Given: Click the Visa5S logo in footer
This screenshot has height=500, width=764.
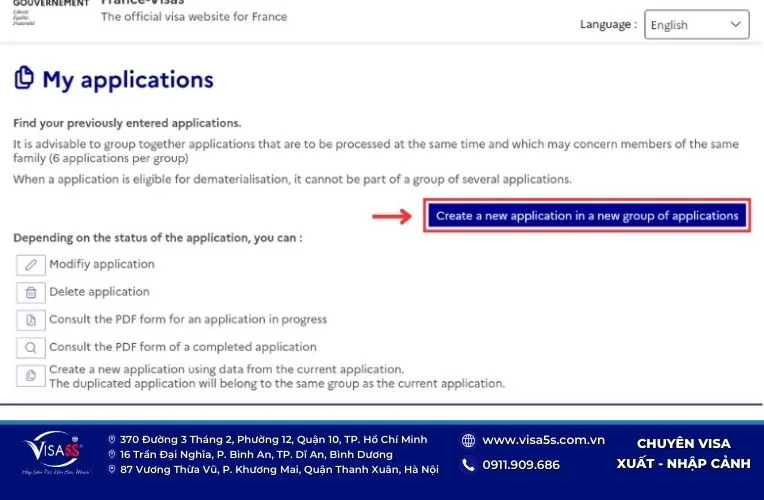Looking at the screenshot, I should point(54,453).
